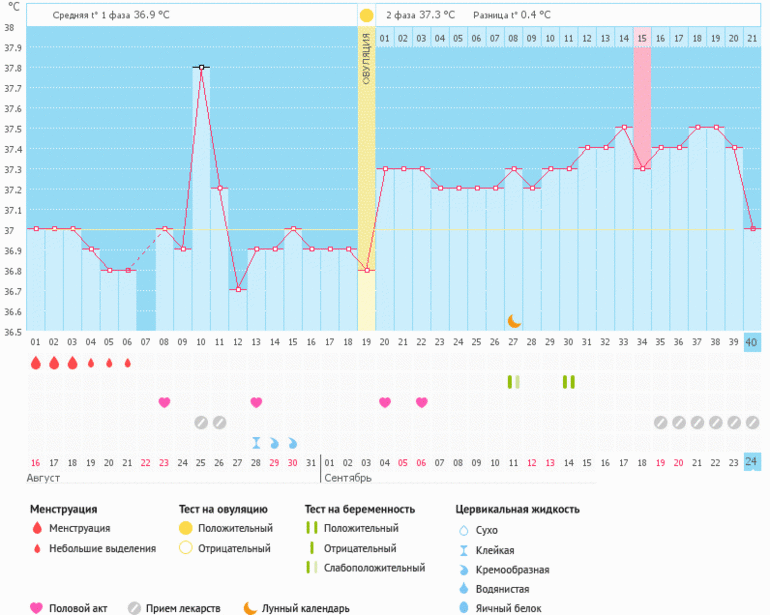Click the medication icon on August 25

click(201, 422)
